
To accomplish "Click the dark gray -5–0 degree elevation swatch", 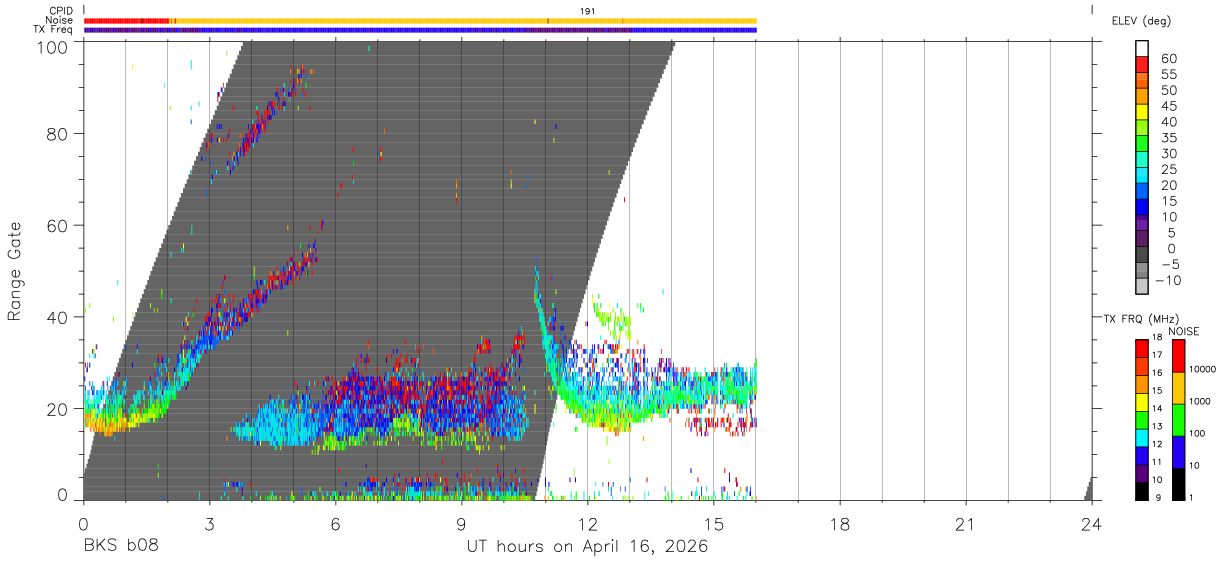I will [x=1143, y=255].
